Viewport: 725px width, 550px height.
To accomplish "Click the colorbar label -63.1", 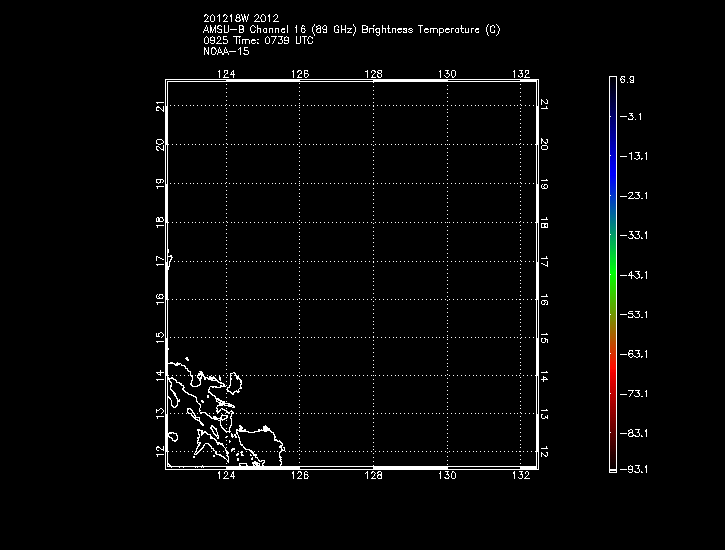I will coord(633,354).
